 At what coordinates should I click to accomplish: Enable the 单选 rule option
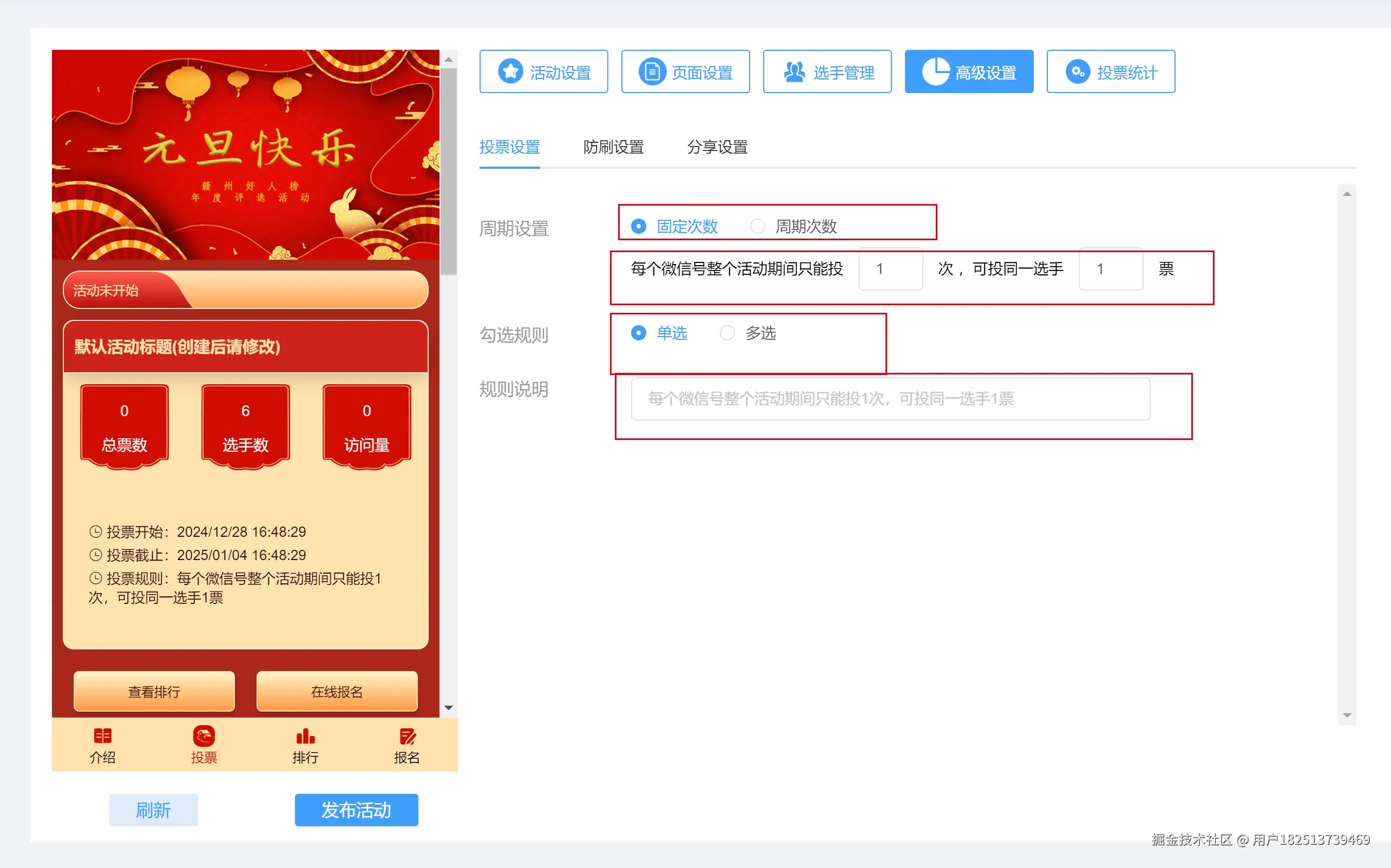click(x=638, y=332)
